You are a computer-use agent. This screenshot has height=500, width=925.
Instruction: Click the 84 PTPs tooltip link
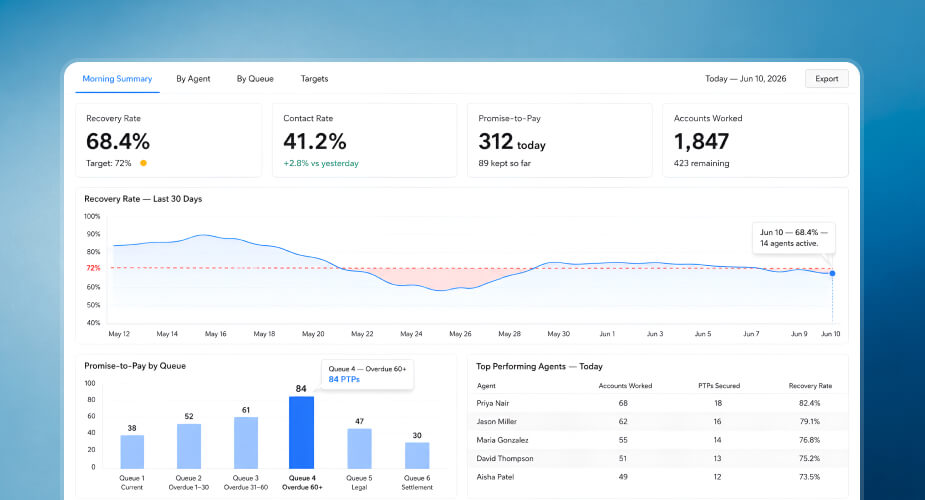click(344, 379)
